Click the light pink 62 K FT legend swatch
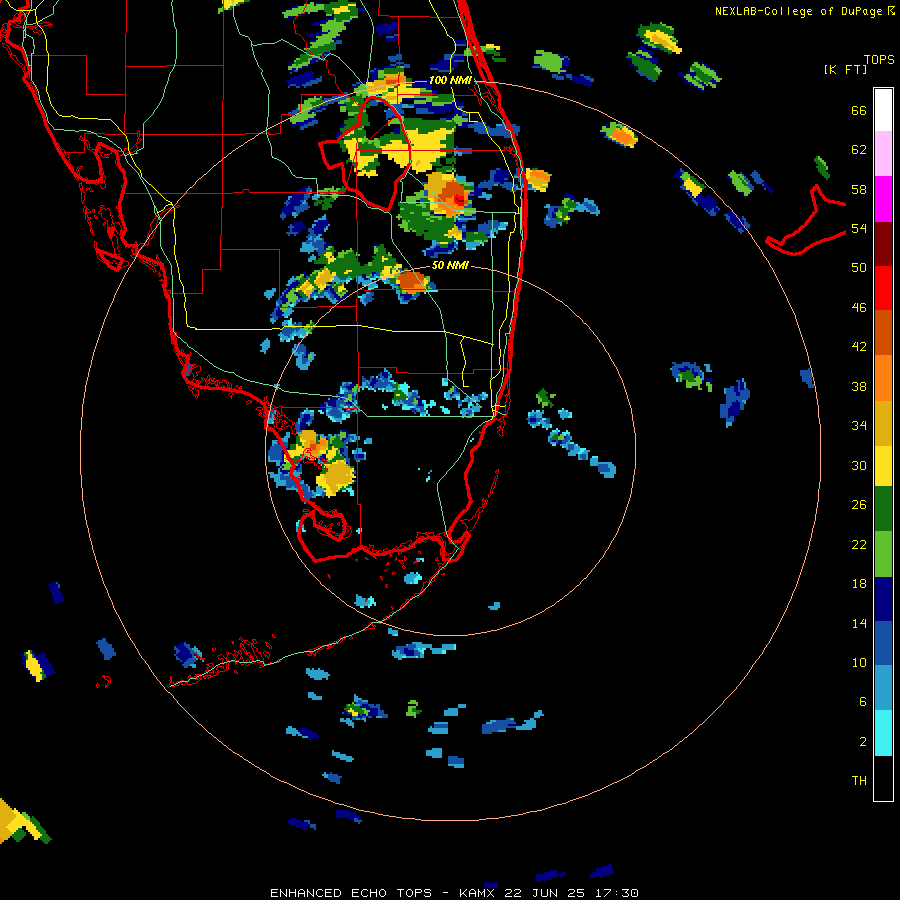 coord(883,154)
